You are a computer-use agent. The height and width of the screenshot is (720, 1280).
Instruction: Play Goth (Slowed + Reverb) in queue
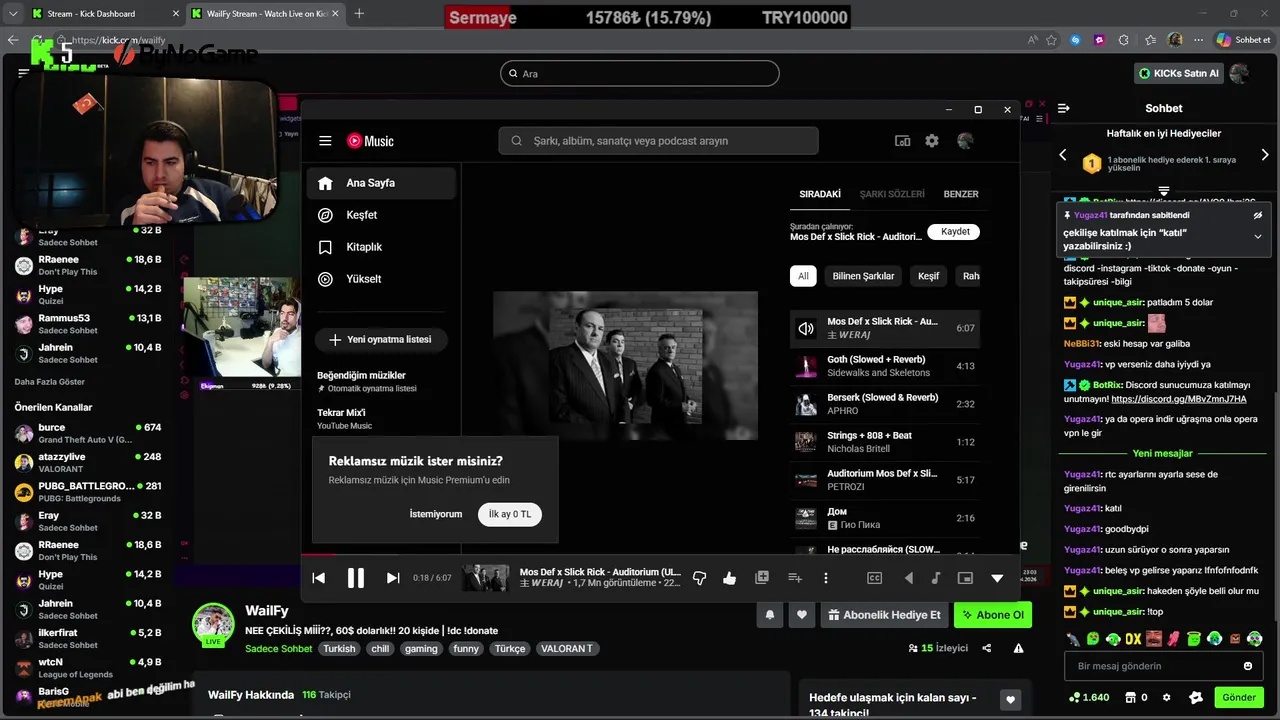coord(885,366)
